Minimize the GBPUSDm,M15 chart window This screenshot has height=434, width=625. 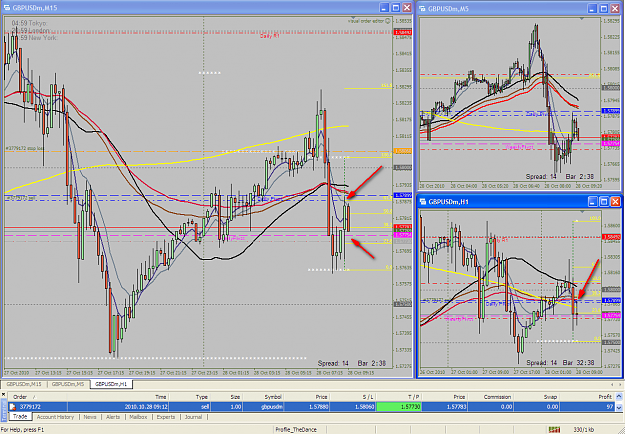click(384, 8)
